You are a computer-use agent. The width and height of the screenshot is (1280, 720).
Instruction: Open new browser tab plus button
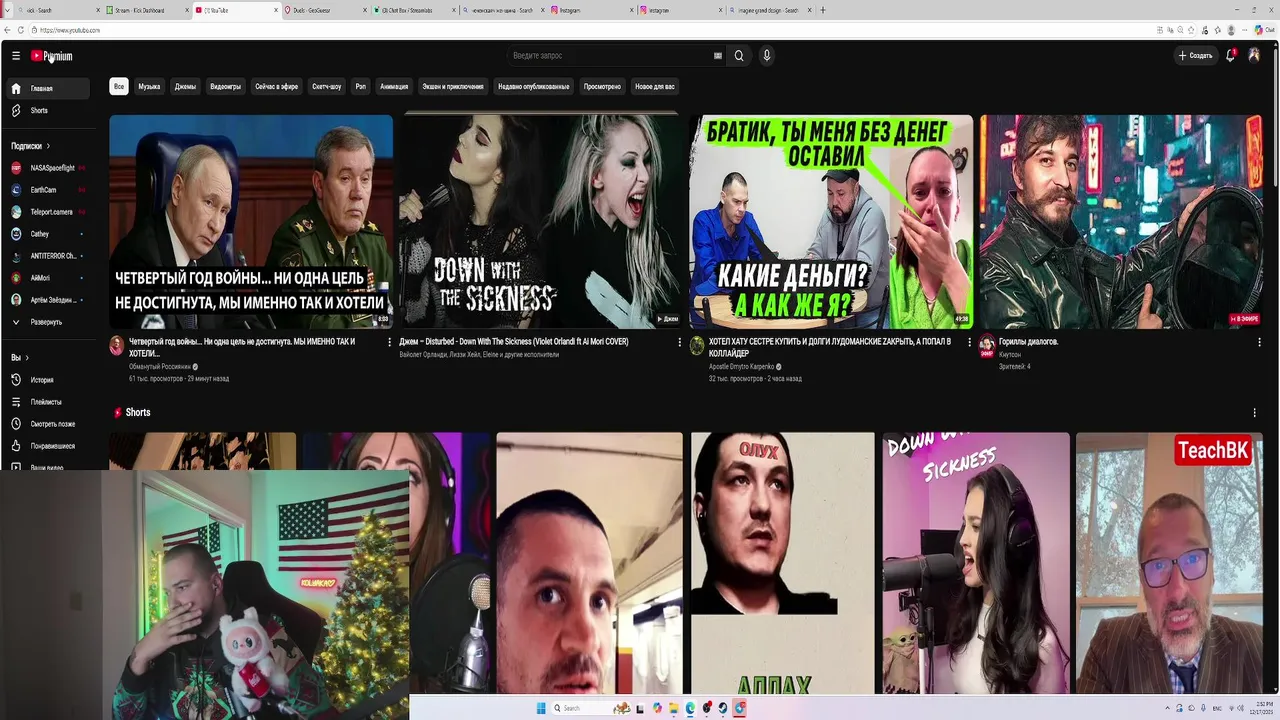pos(823,10)
